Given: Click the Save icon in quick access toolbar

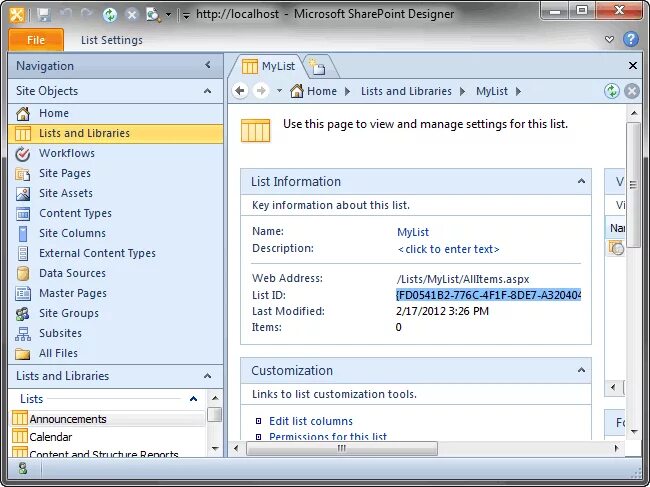Looking at the screenshot, I should click(x=43, y=15).
